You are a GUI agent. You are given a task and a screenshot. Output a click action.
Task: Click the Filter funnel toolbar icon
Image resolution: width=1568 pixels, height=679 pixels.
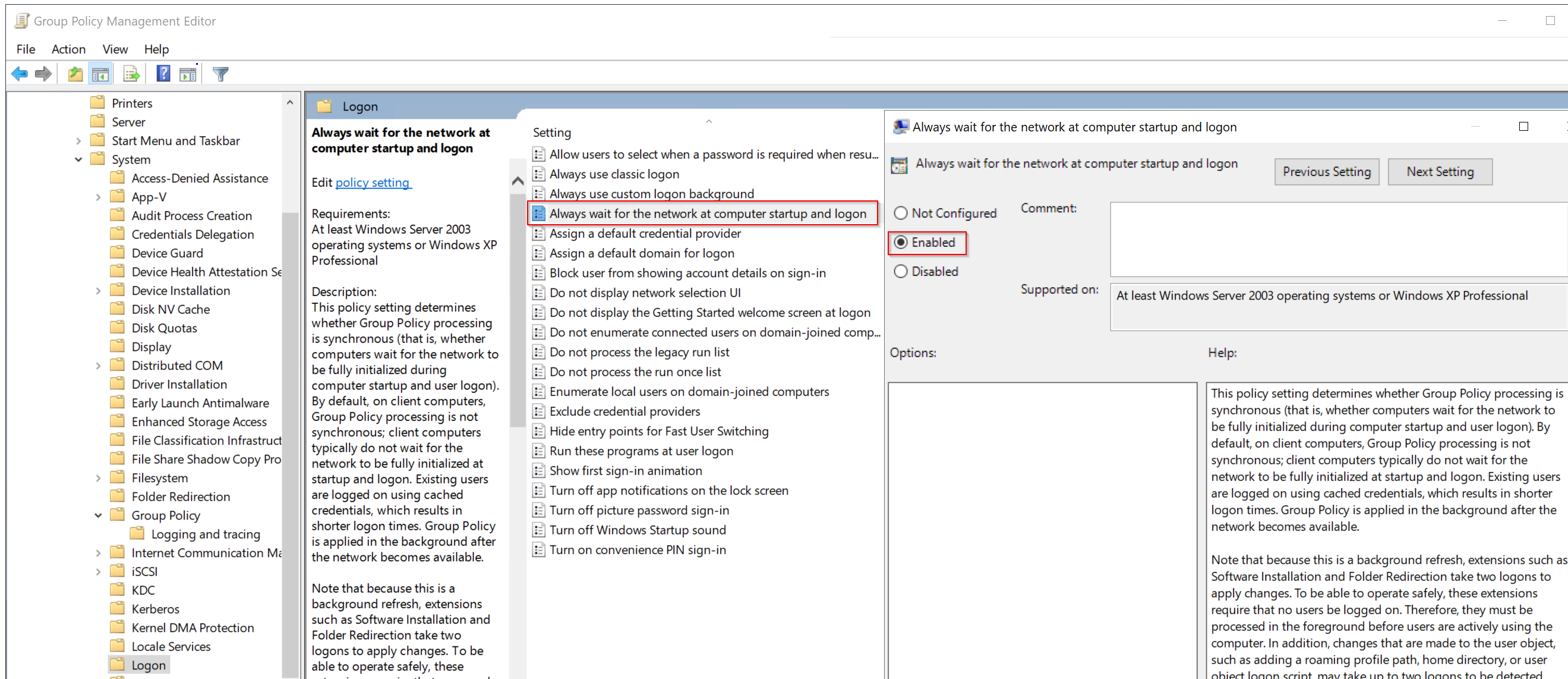(x=220, y=74)
